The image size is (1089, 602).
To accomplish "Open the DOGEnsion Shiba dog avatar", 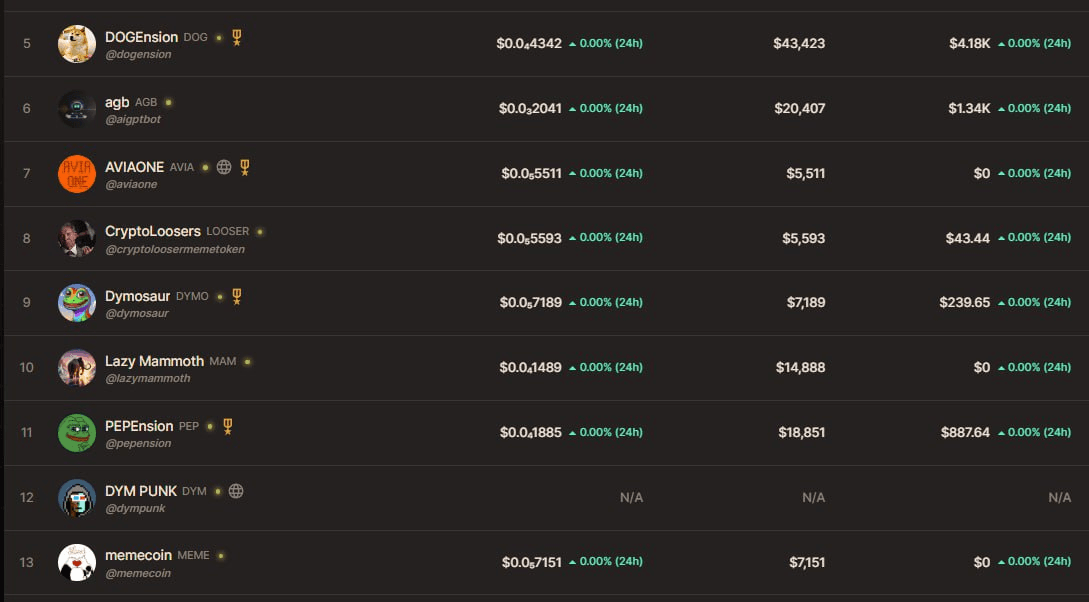I will (x=77, y=44).
